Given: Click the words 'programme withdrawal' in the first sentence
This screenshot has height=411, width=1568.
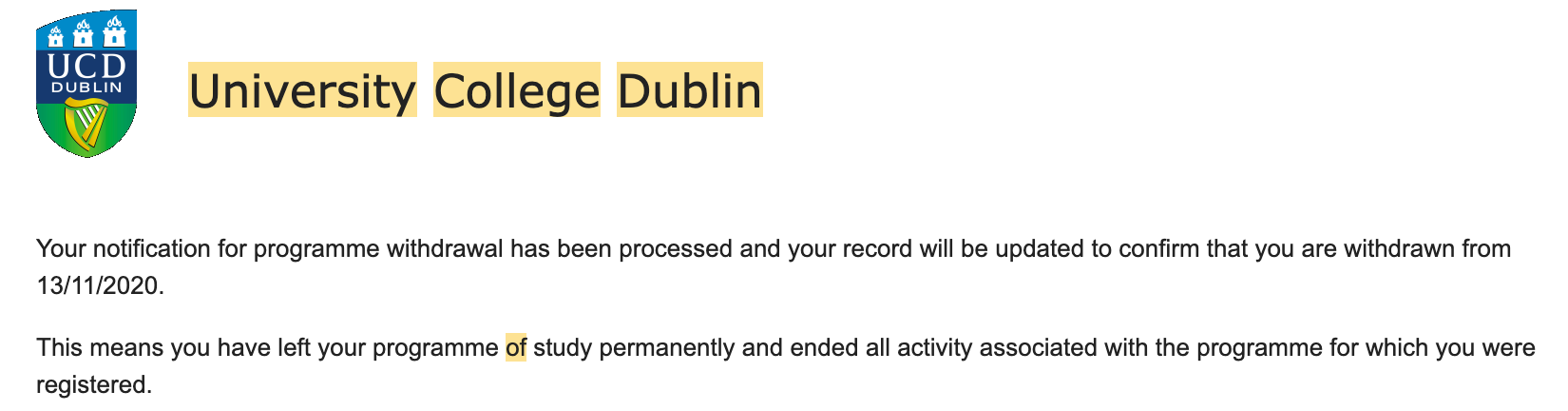Looking at the screenshot, I should point(378,249).
